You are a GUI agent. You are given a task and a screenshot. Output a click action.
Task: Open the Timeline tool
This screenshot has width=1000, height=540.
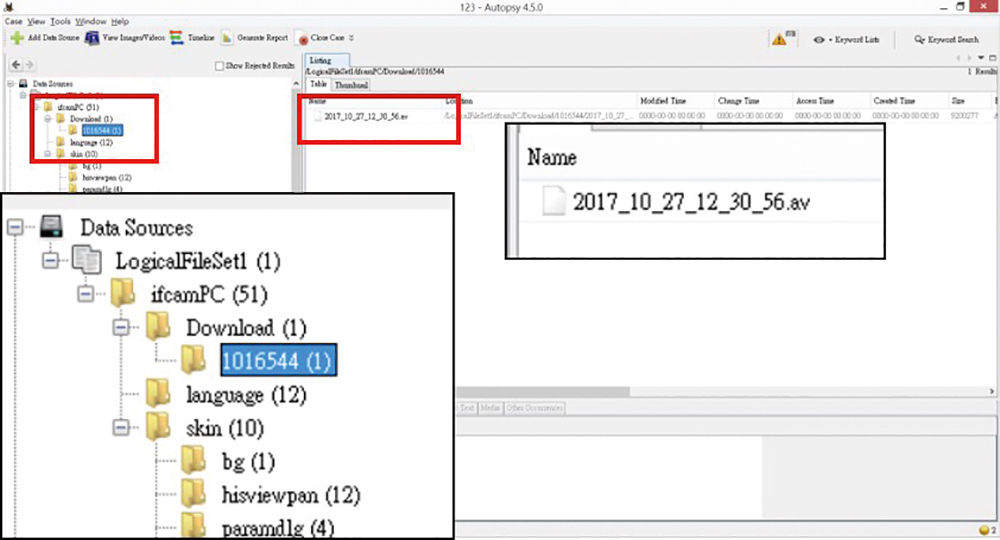click(x=192, y=38)
